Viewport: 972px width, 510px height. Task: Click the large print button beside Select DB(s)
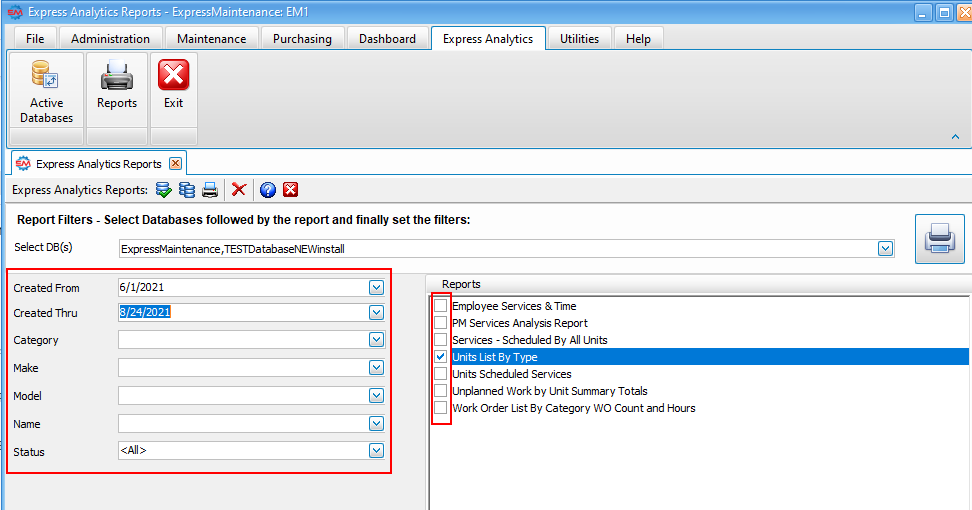[x=940, y=239]
